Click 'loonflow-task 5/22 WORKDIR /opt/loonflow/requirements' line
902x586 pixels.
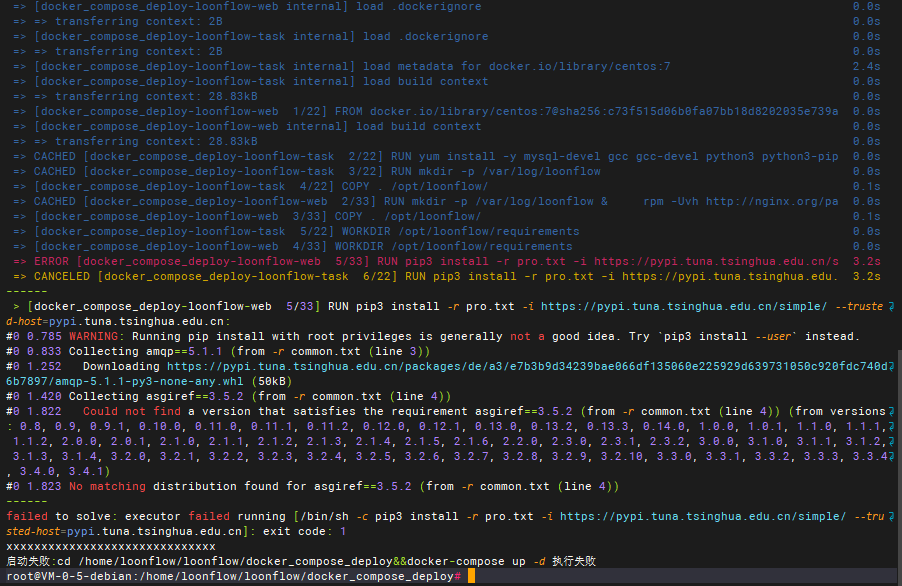pyautogui.click(x=446, y=231)
